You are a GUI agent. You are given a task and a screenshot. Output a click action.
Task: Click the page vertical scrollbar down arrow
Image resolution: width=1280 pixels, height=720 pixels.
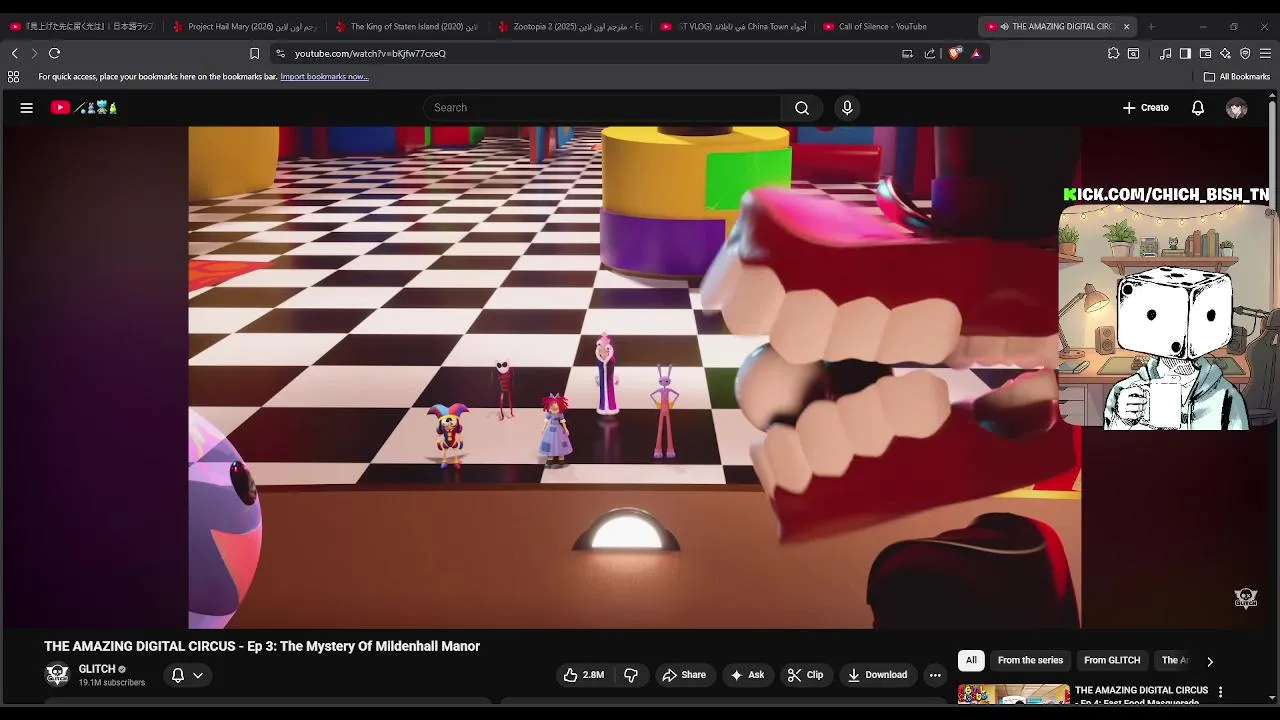click(1272, 698)
